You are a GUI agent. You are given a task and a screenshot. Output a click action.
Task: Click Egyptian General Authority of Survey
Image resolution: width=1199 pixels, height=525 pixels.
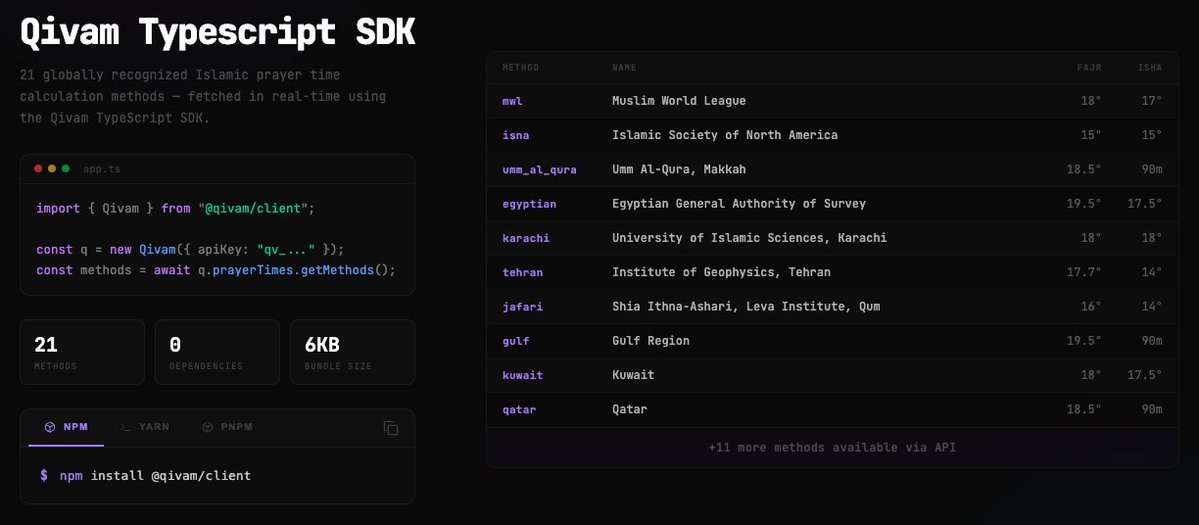click(739, 204)
